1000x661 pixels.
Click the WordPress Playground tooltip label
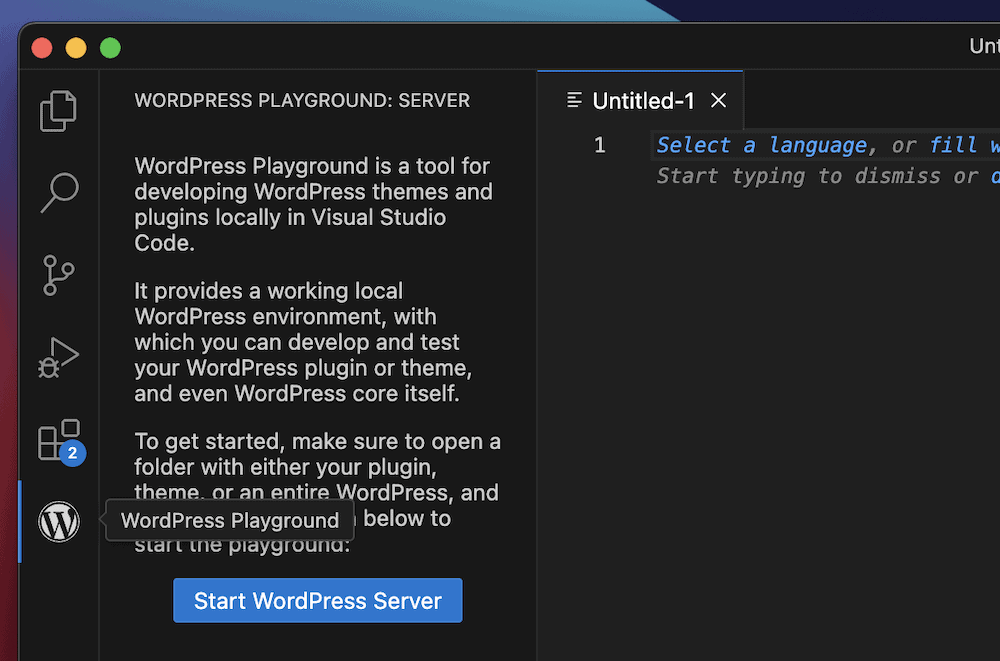click(x=228, y=520)
